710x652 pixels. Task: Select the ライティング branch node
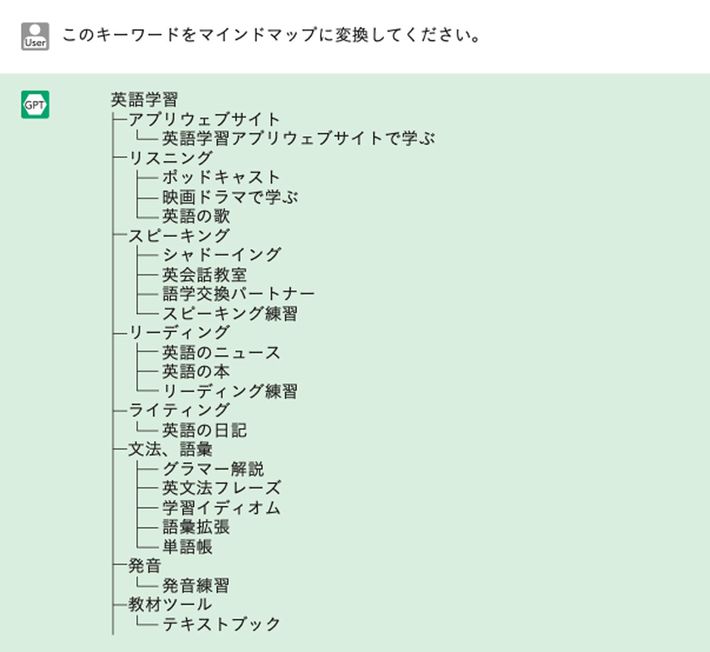coord(179,411)
